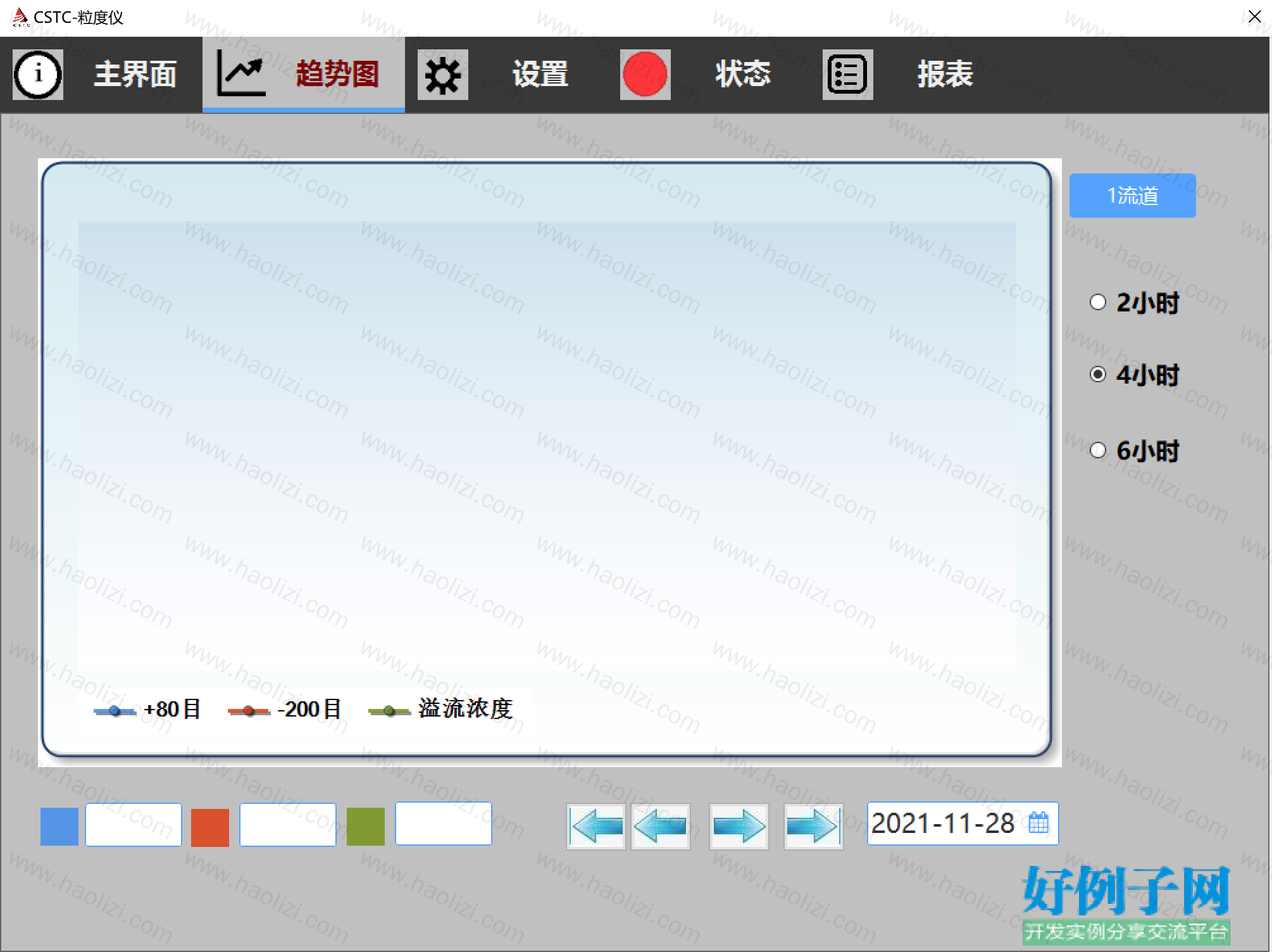Click the info icon for main interface

click(38, 75)
